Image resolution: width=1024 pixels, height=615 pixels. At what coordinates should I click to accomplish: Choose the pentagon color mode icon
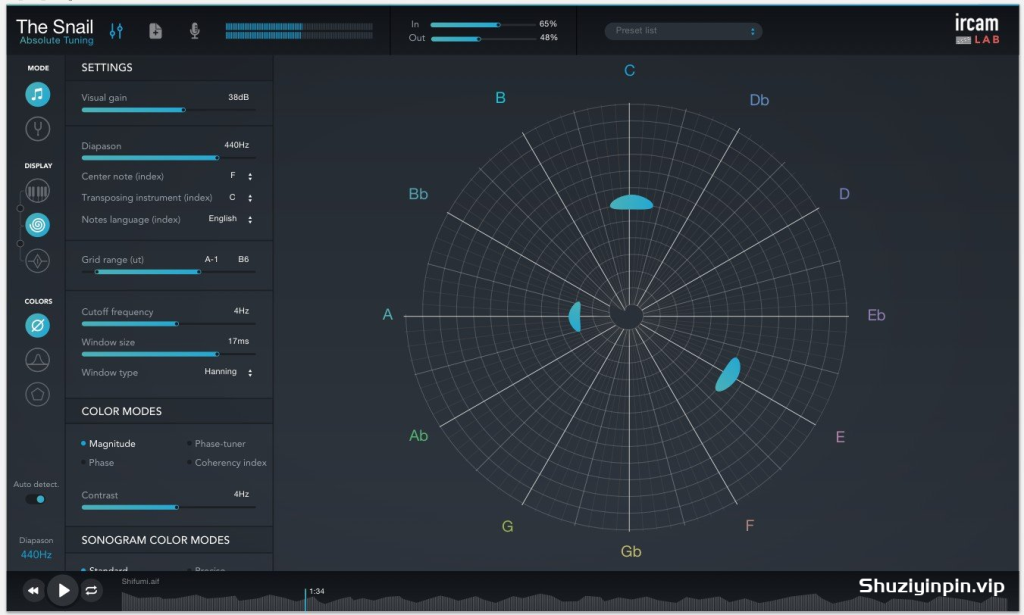(38, 394)
